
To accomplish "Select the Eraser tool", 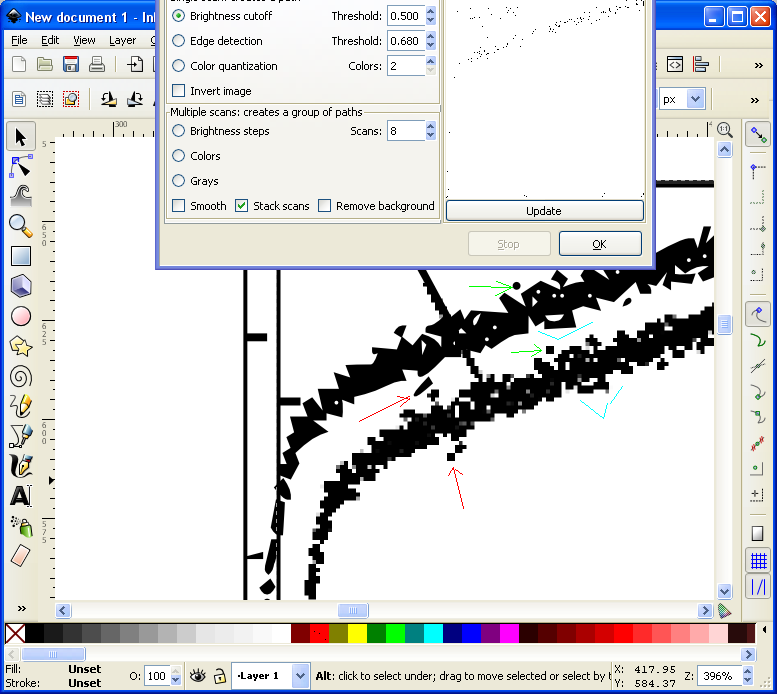I will (21, 556).
